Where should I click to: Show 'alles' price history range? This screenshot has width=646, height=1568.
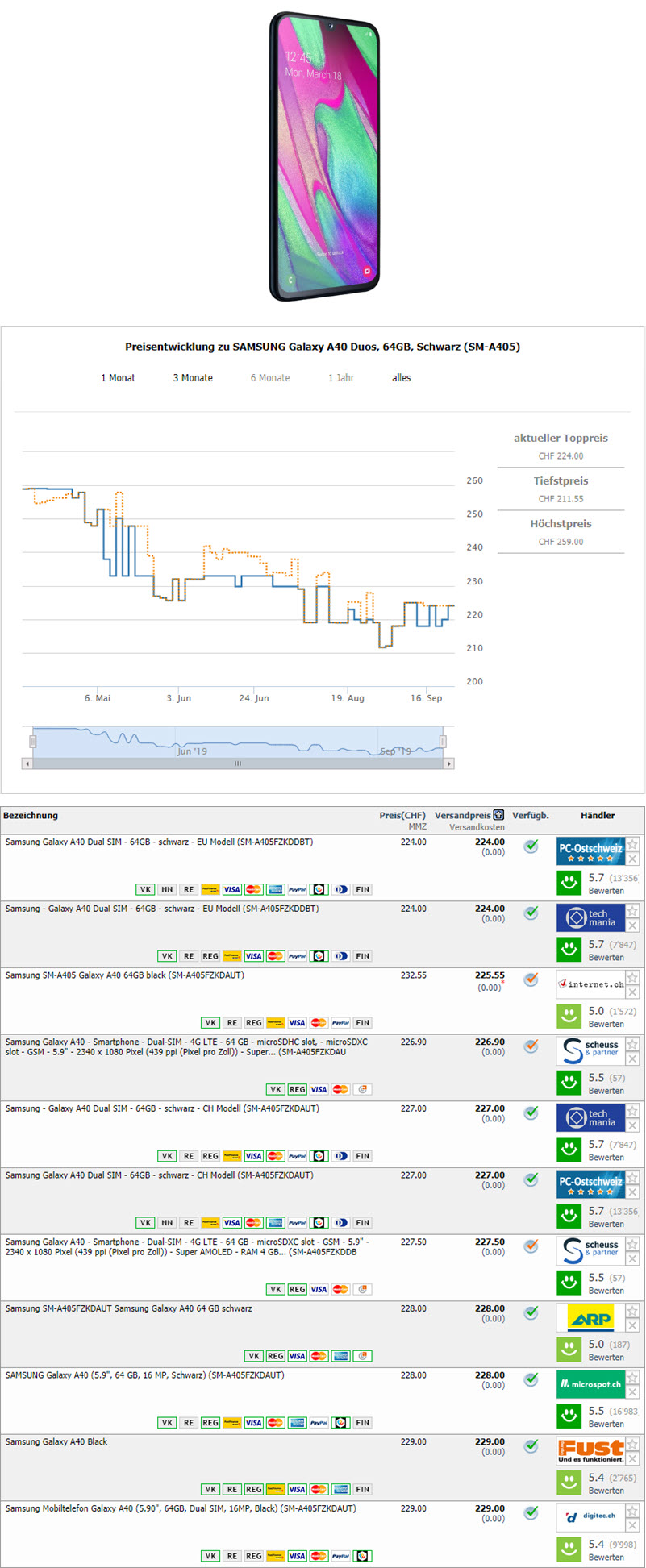[401, 378]
